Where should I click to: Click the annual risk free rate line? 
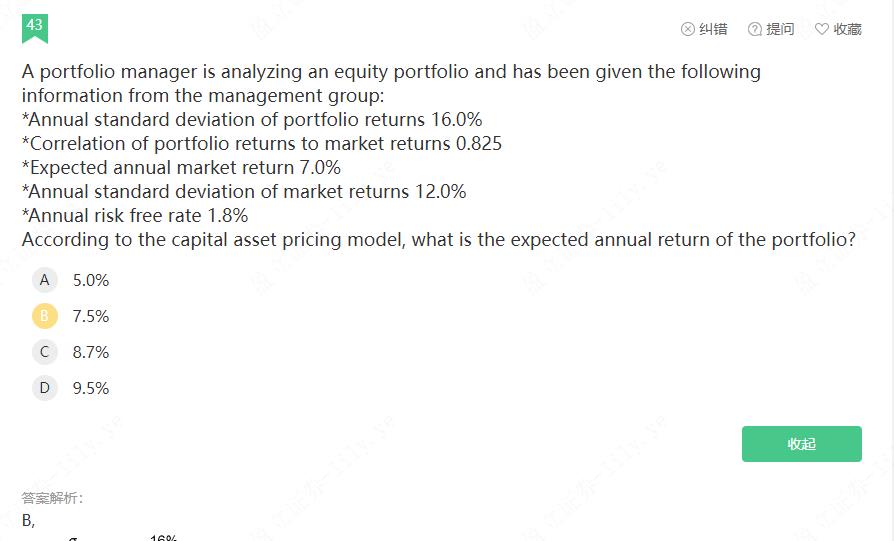(x=135, y=215)
